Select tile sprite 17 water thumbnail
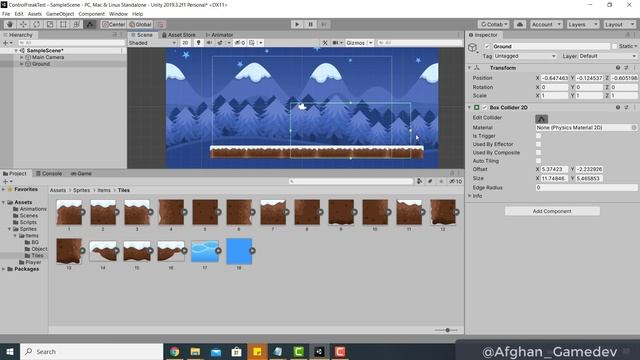The width and height of the screenshot is (640, 360). (205, 251)
